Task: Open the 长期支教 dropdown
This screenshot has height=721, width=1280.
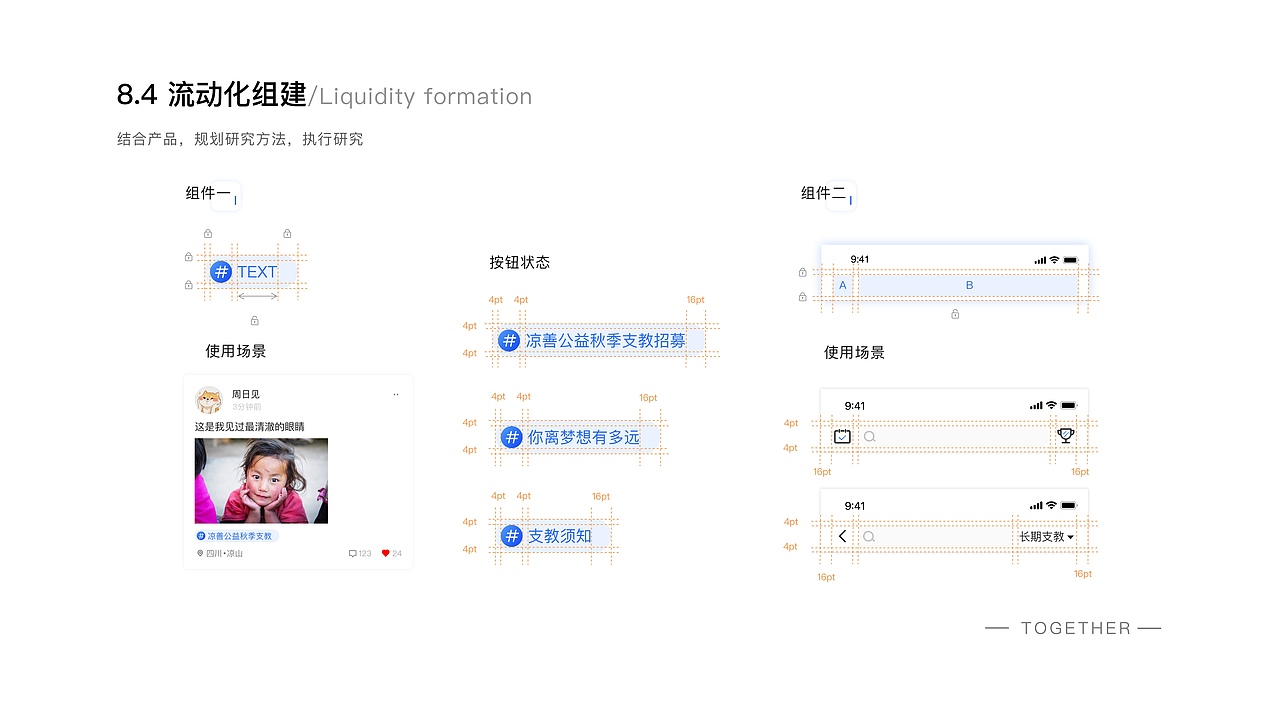Action: tap(1046, 536)
